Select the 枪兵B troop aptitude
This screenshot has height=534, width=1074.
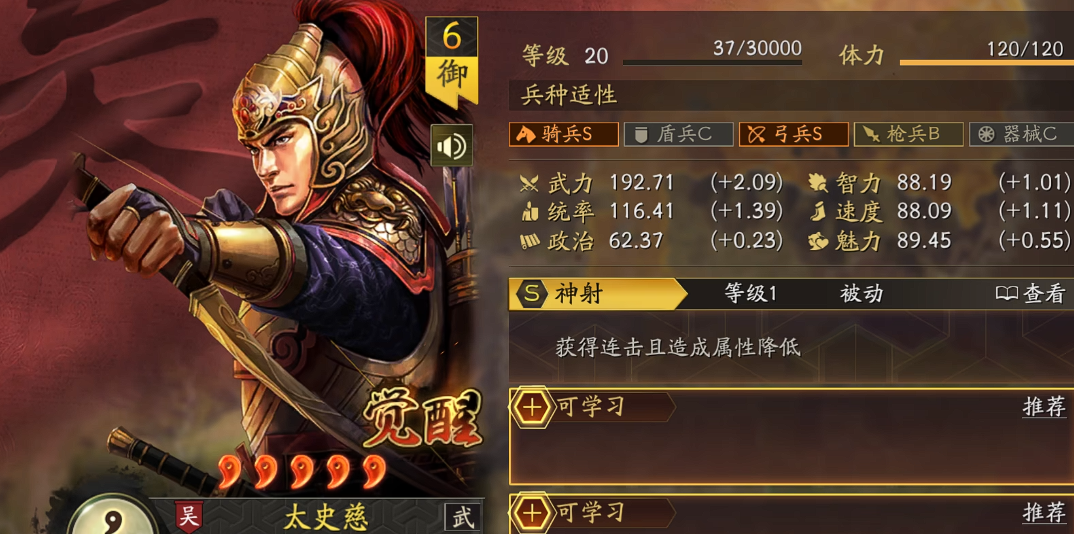pyautogui.click(x=909, y=134)
